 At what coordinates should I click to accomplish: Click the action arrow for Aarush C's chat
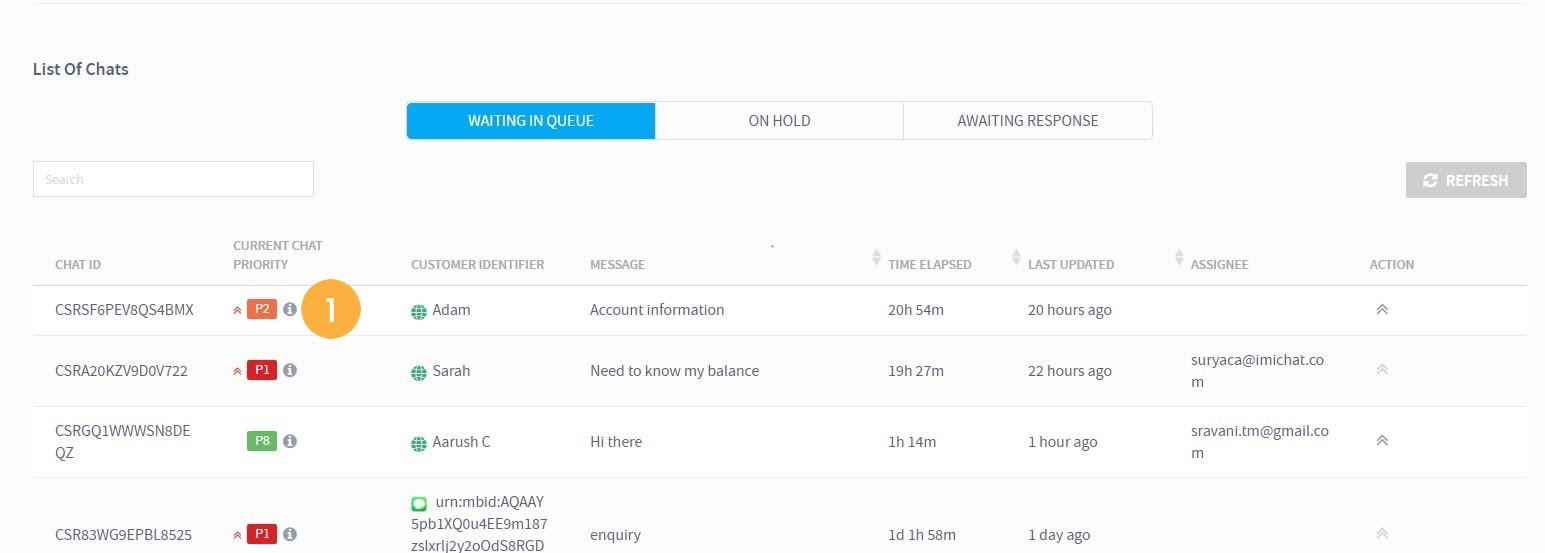(1382, 441)
